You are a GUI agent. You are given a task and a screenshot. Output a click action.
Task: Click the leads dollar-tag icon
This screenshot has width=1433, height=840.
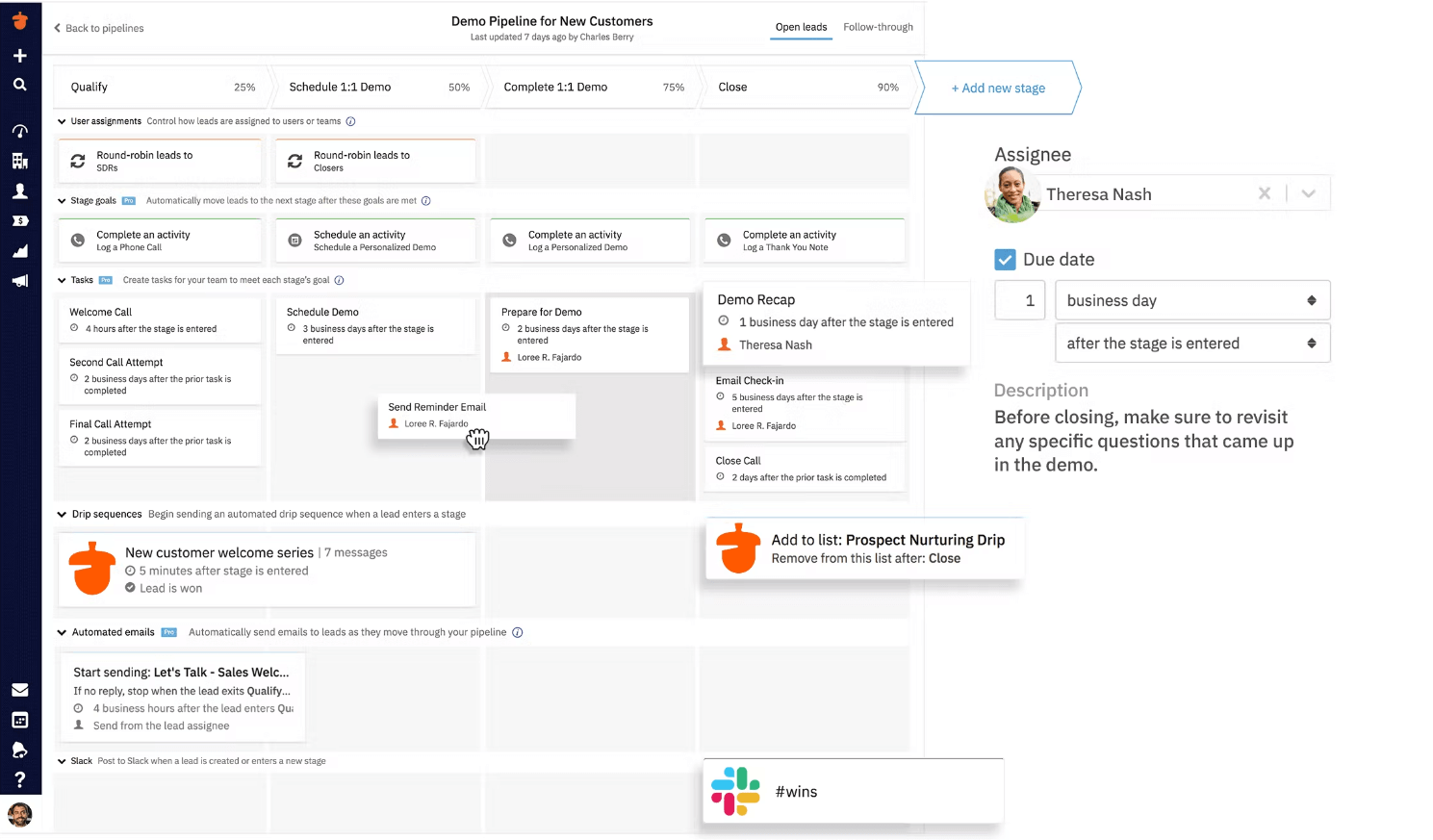click(19, 220)
